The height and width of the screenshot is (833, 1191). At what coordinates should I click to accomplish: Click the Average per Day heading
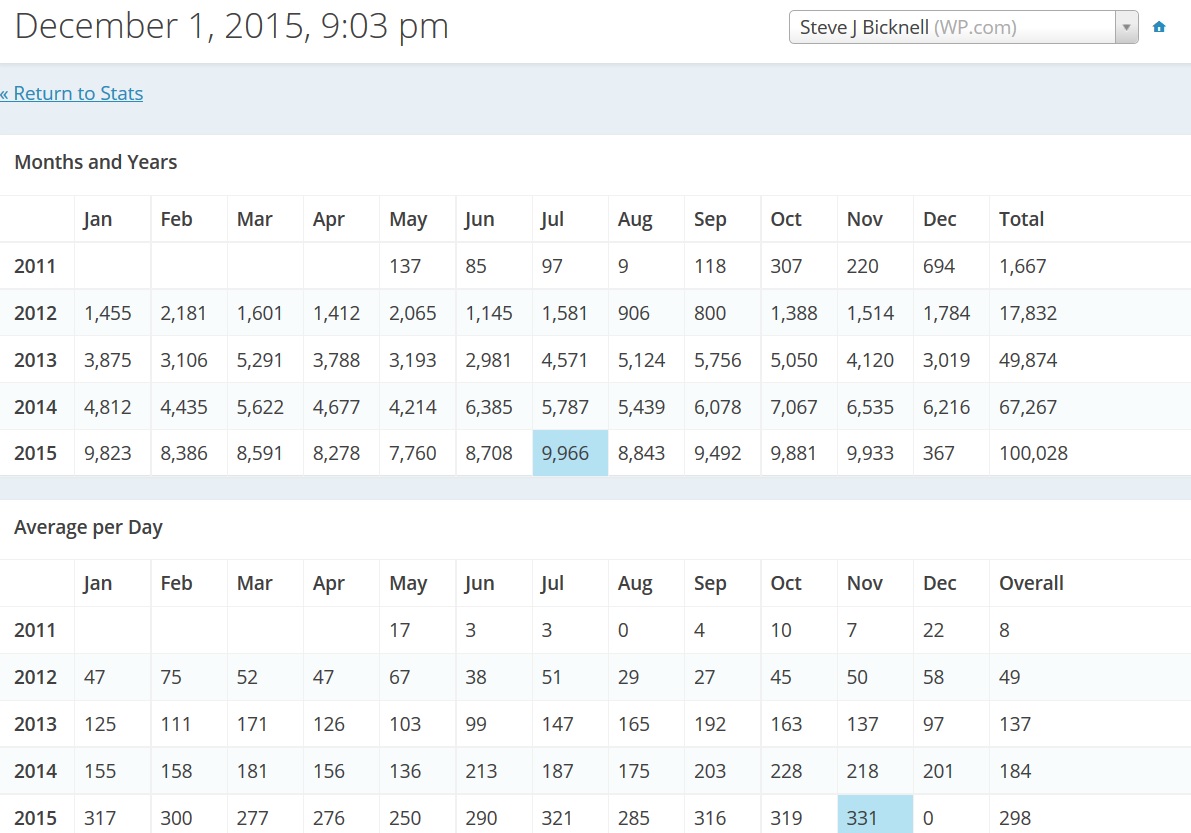click(x=88, y=527)
